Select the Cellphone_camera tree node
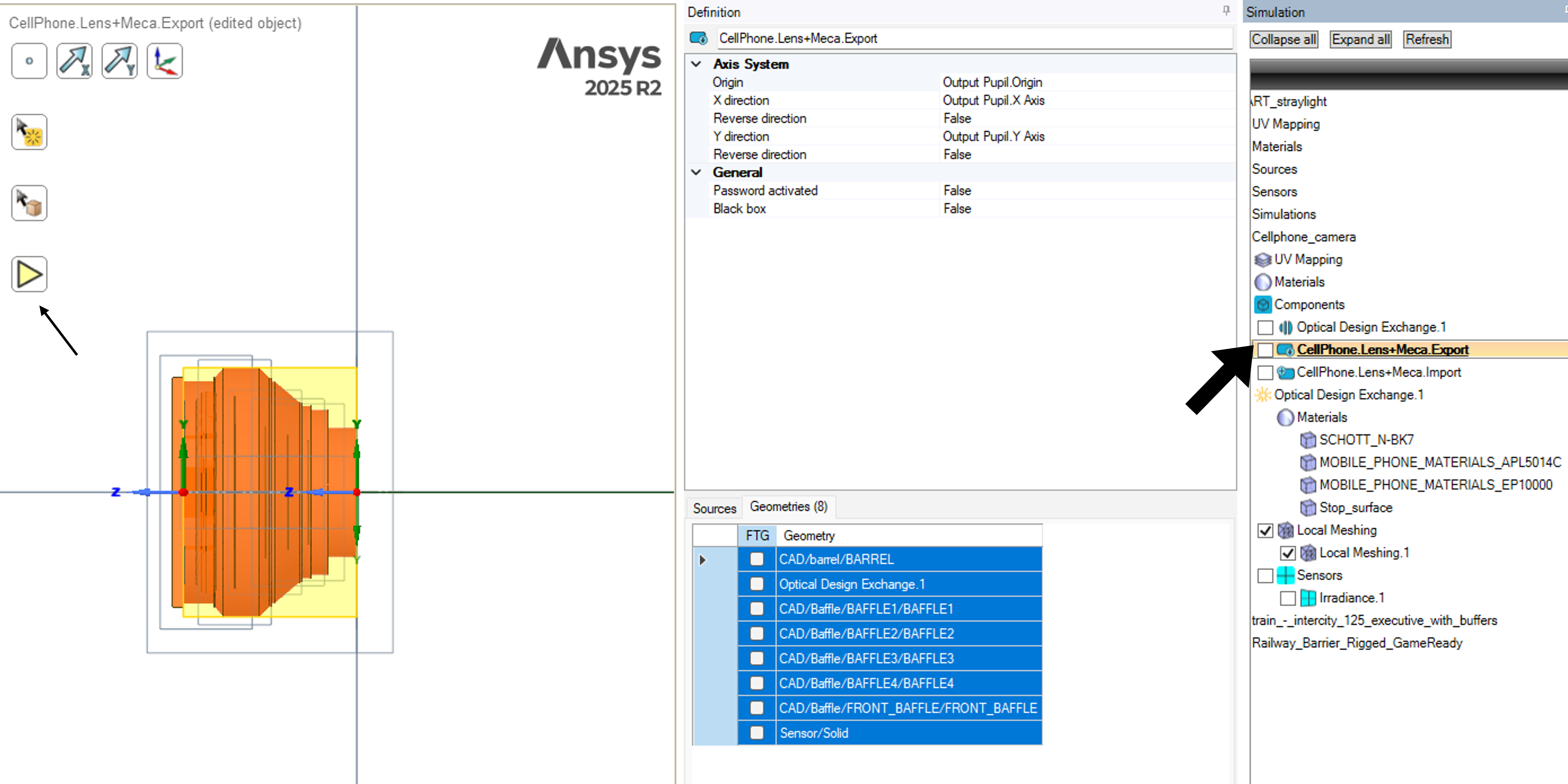Viewport: 1568px width, 784px height. tap(1303, 237)
